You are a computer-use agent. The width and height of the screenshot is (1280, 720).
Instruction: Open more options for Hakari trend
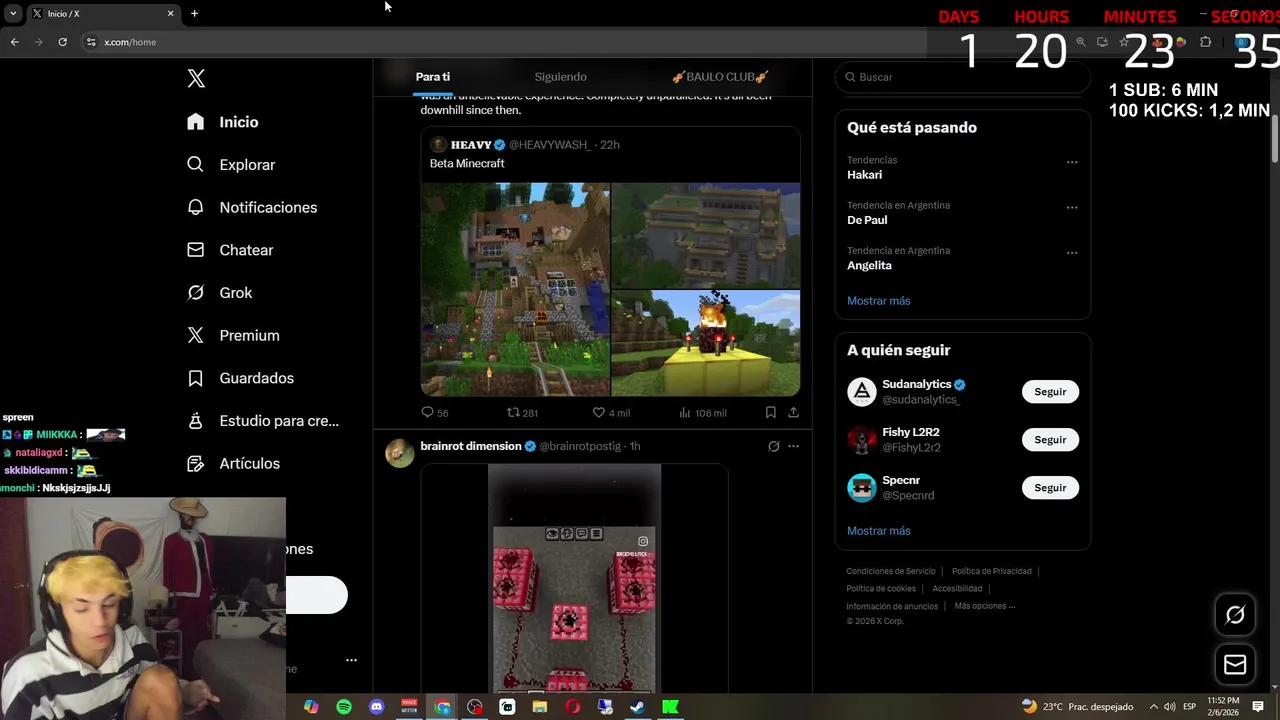1072,162
